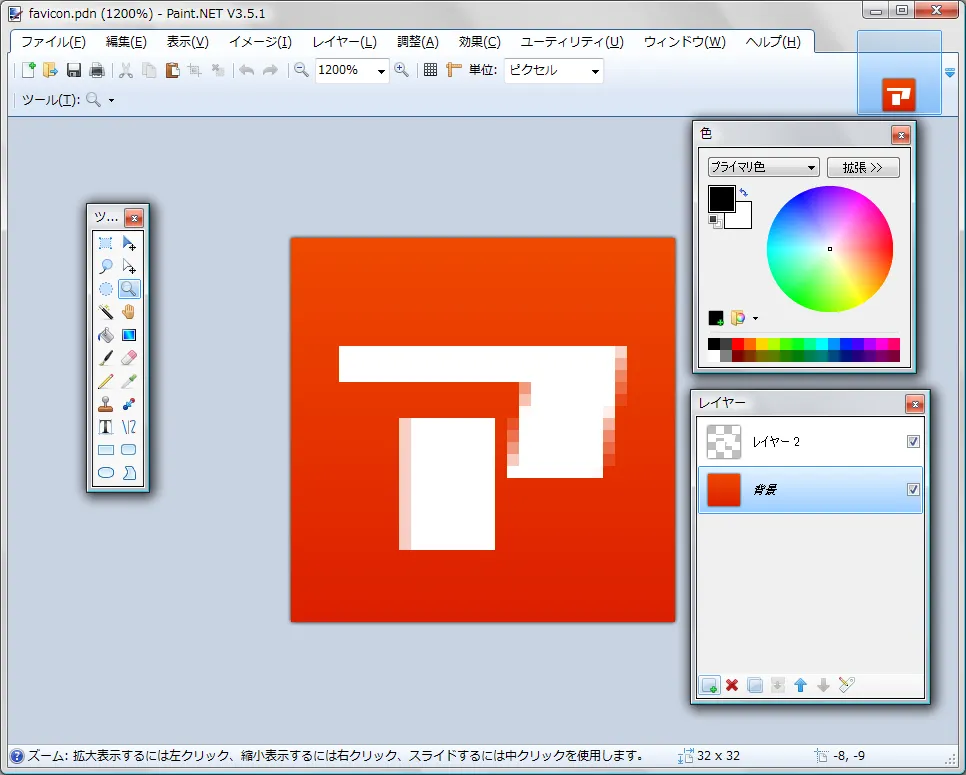Open the レイヤー(L) menu
Screen dimensions: 966x775
344,42
